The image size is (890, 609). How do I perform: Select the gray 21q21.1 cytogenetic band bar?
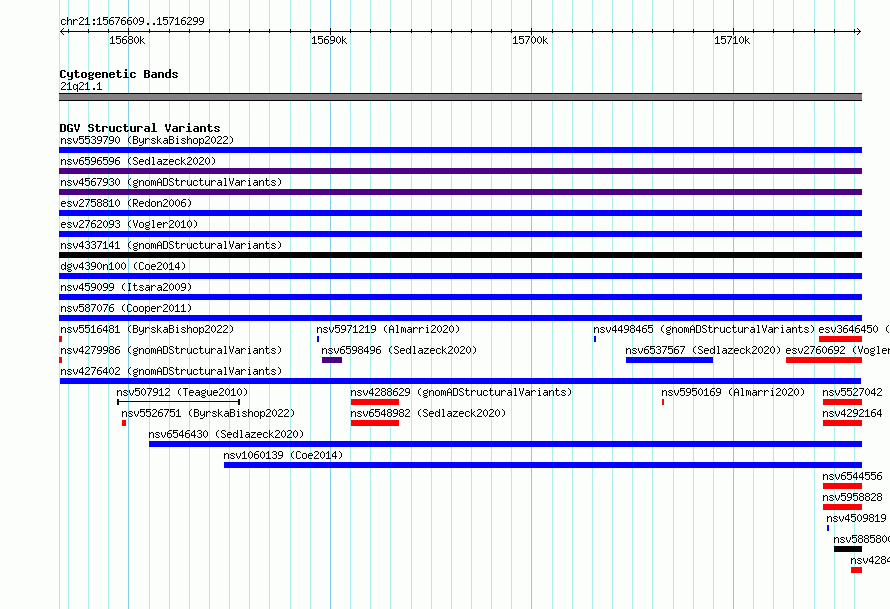click(x=460, y=97)
